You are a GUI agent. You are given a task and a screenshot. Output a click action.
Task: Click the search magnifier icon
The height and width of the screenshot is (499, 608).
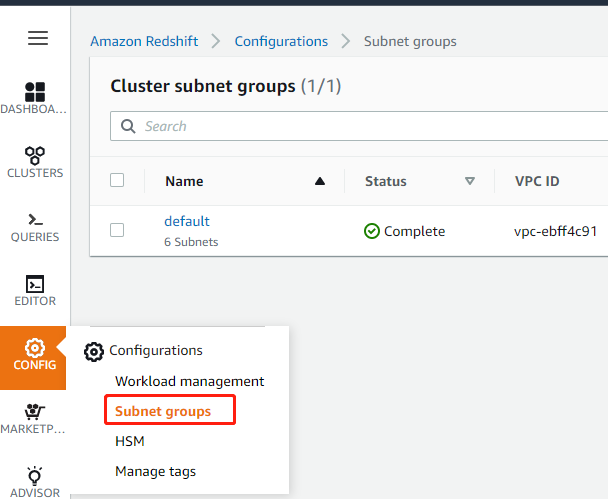click(128, 126)
